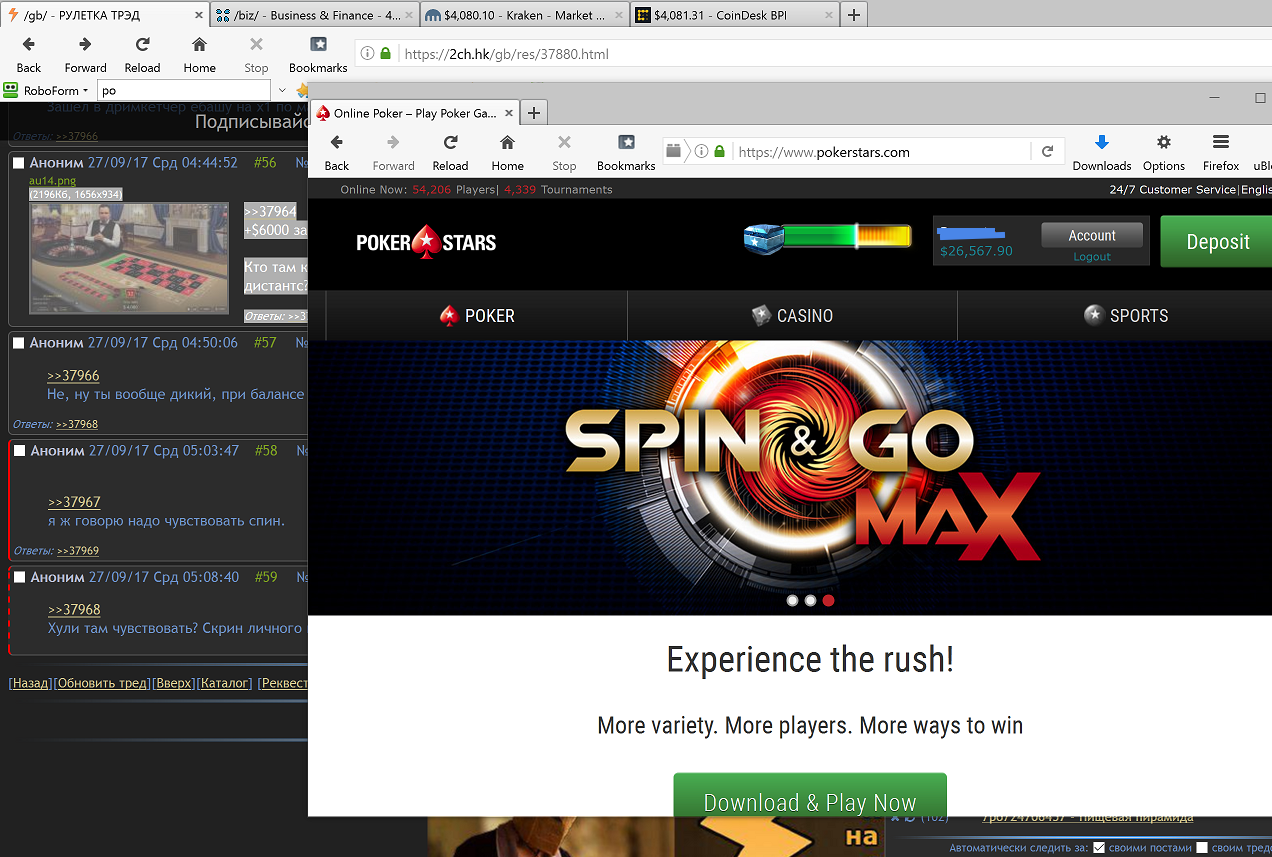Screen dimensions: 1272x857
Task: Open the Firefox hamburger menu
Action: click(x=1220, y=143)
